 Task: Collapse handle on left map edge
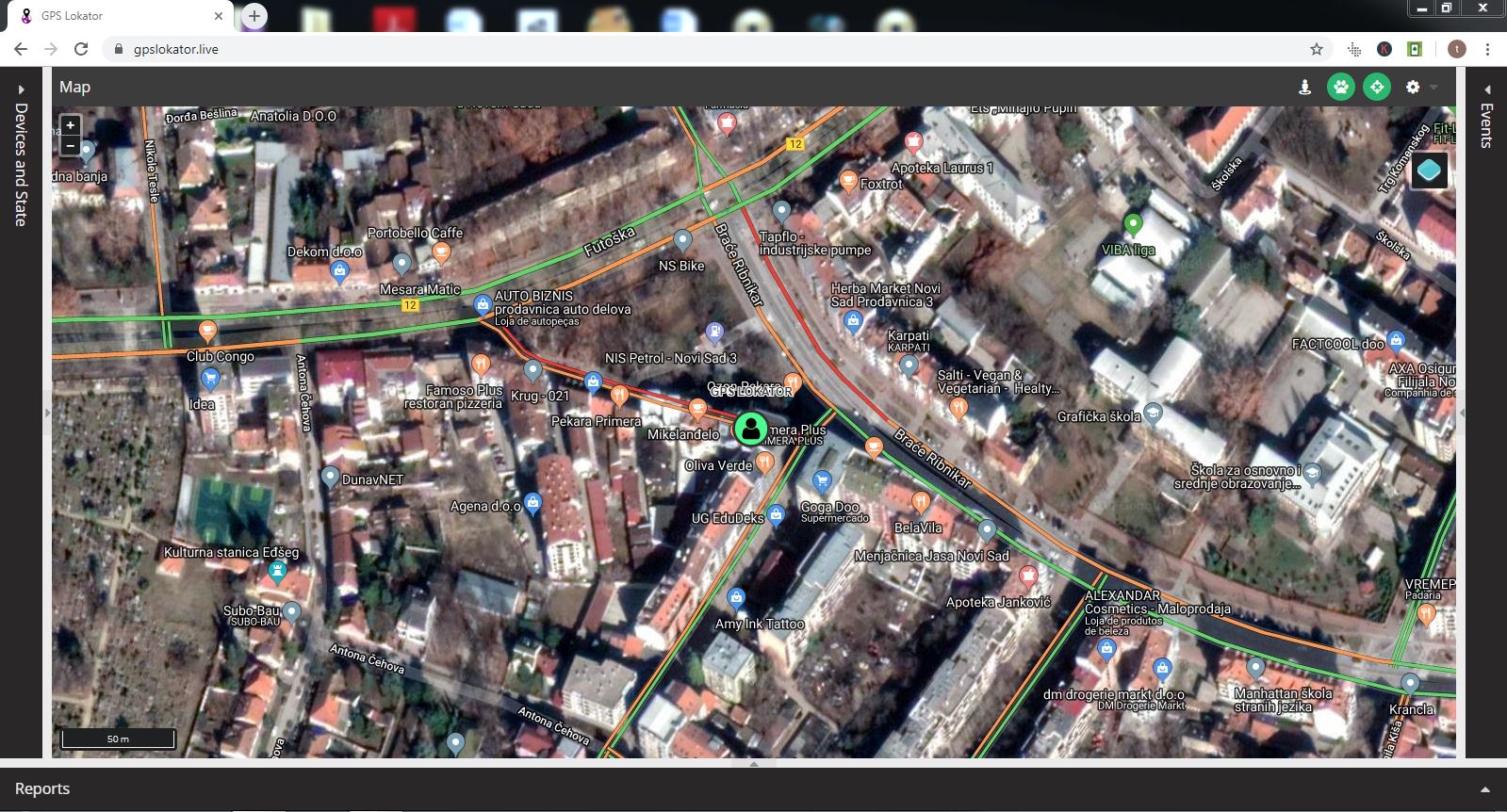point(47,413)
